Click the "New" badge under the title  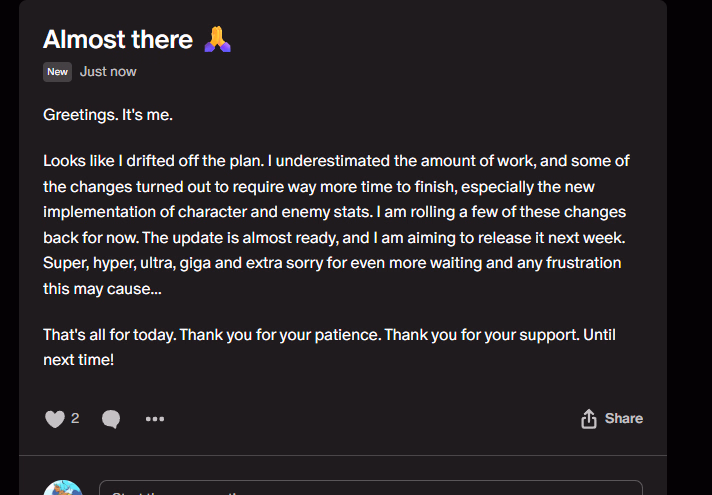(58, 72)
